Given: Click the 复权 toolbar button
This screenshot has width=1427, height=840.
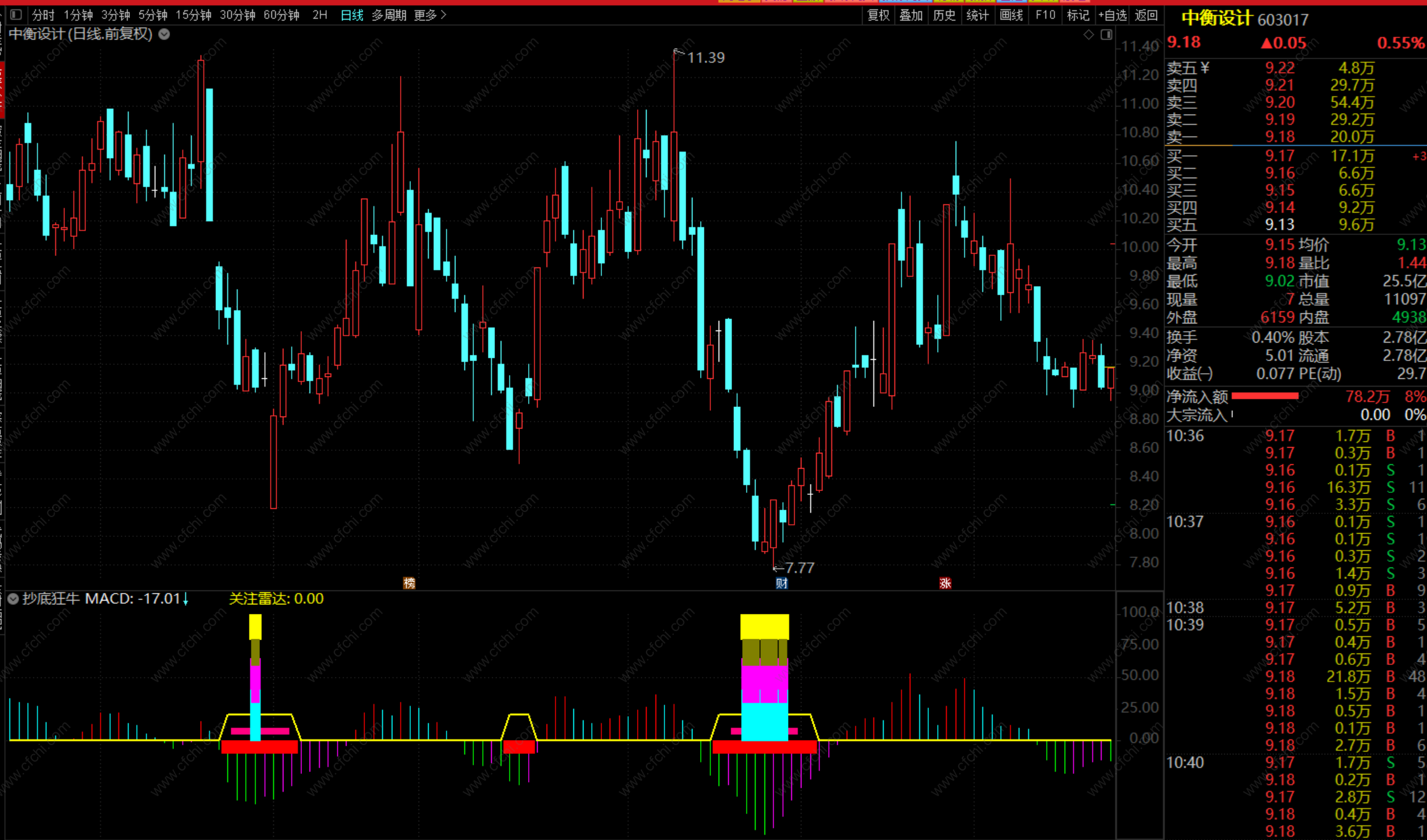Looking at the screenshot, I should pos(878,15).
